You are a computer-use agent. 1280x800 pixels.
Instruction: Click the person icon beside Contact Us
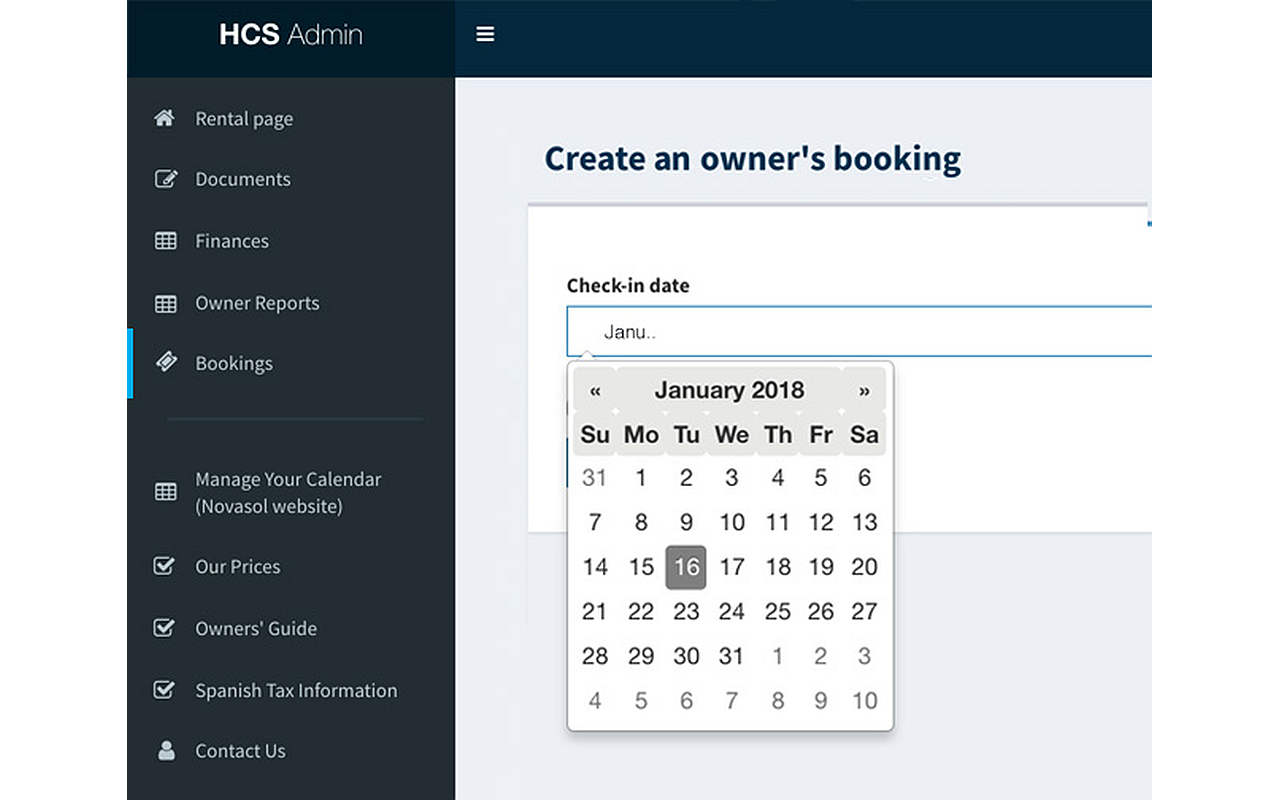(166, 751)
